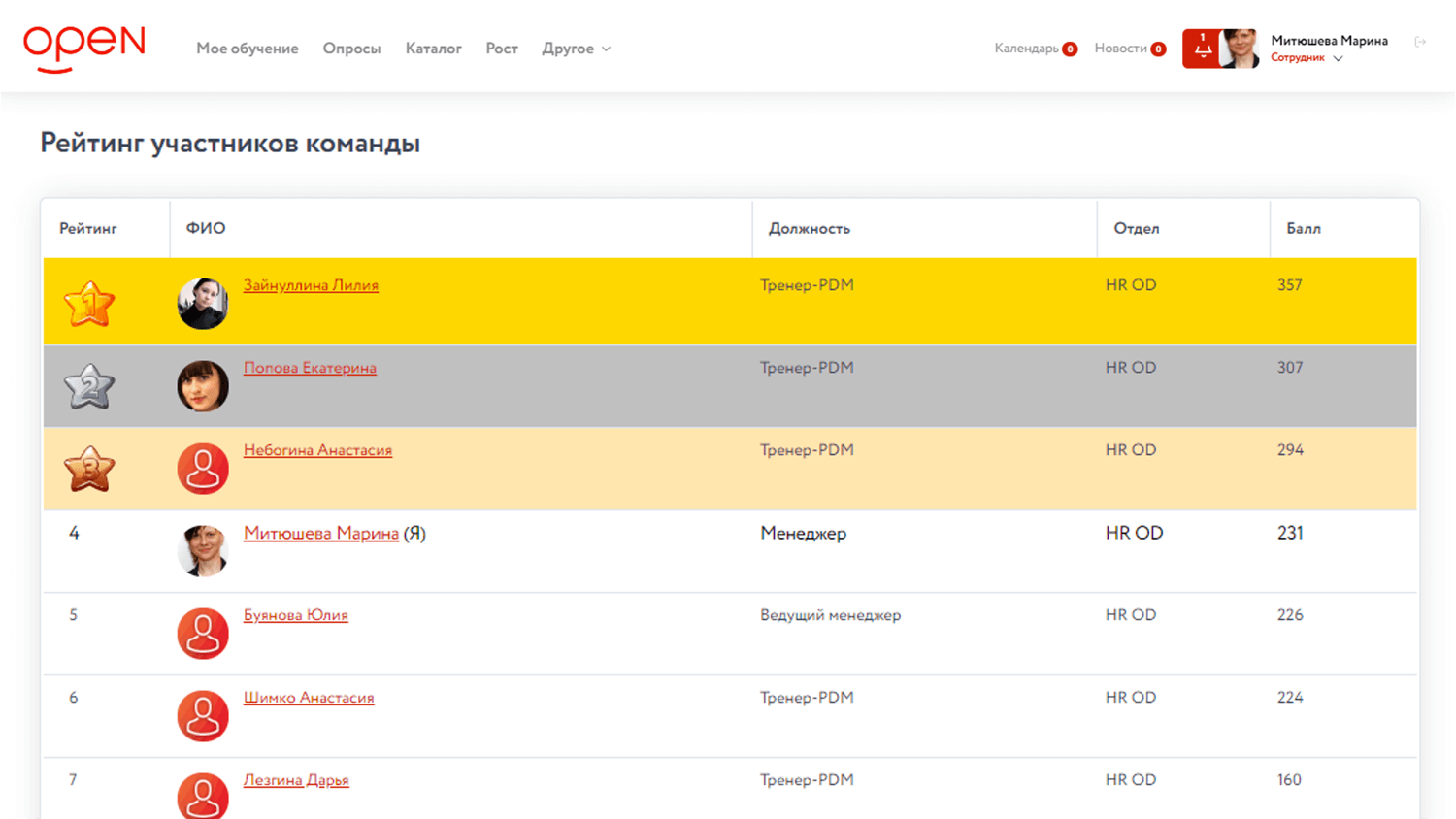Open the Опросы menu item
Screen dimensions: 1456x819
point(351,49)
